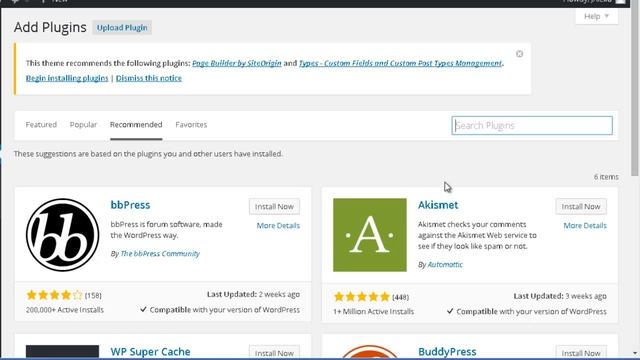Focus the Search Plugins field

[532, 125]
